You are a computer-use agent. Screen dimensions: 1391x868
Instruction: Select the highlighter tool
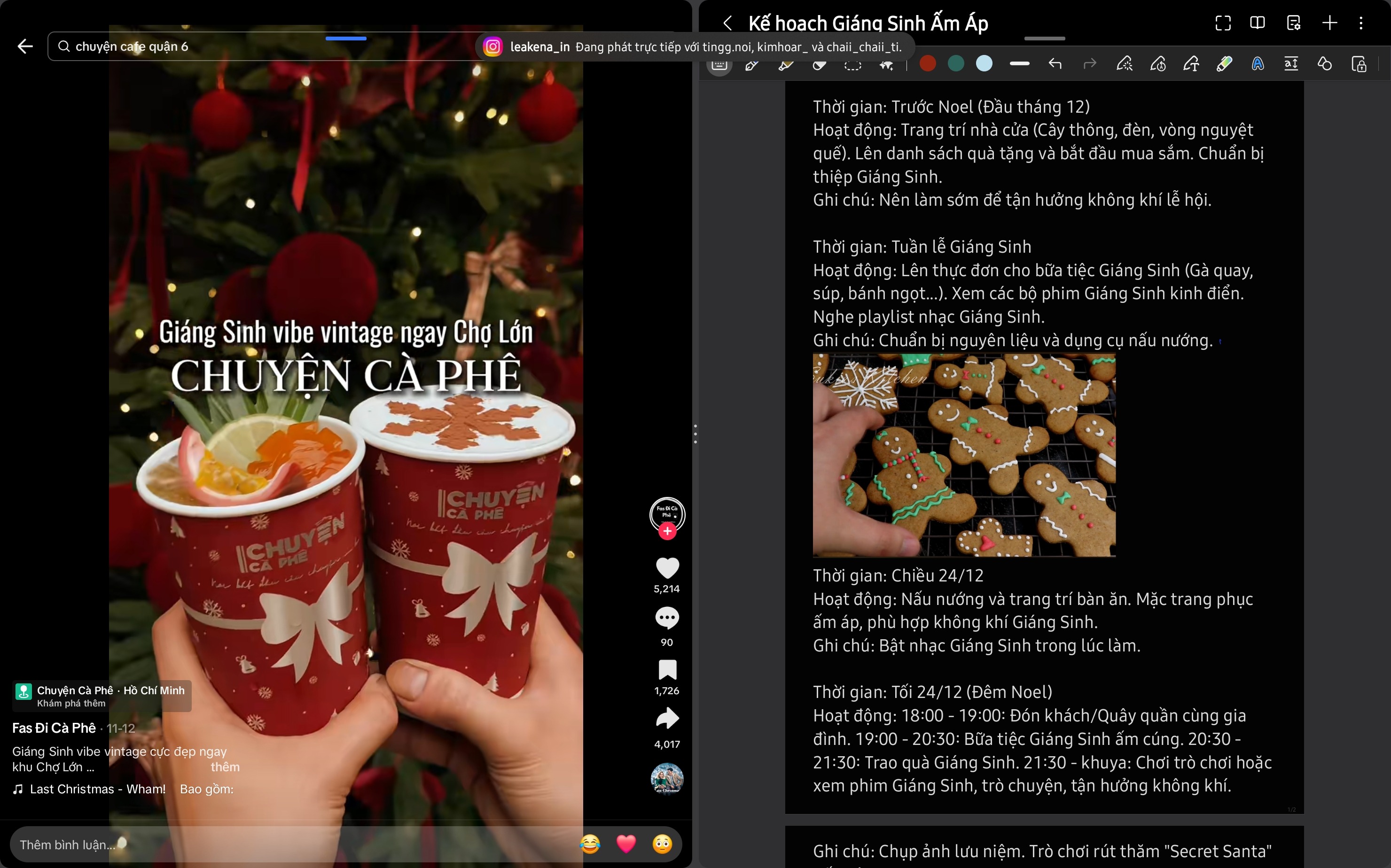786,64
